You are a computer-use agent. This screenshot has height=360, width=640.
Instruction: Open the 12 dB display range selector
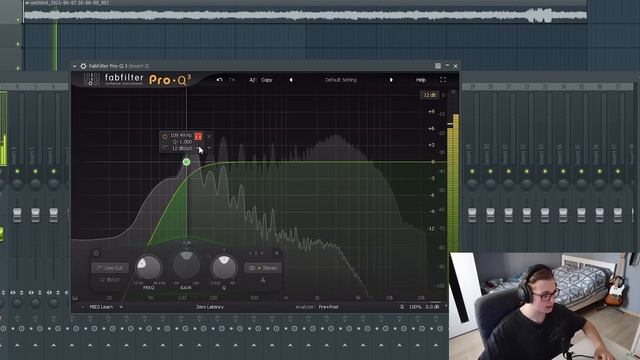click(x=429, y=95)
